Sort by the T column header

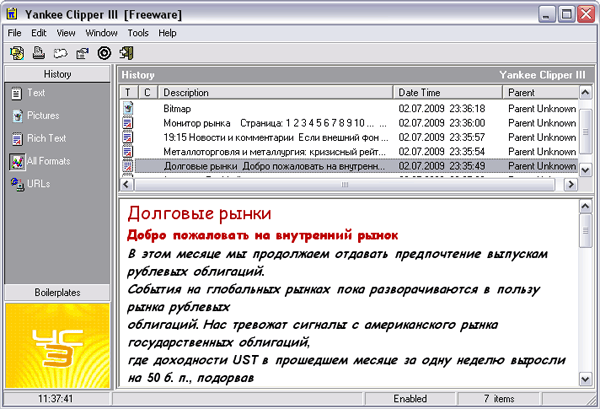tap(128, 93)
